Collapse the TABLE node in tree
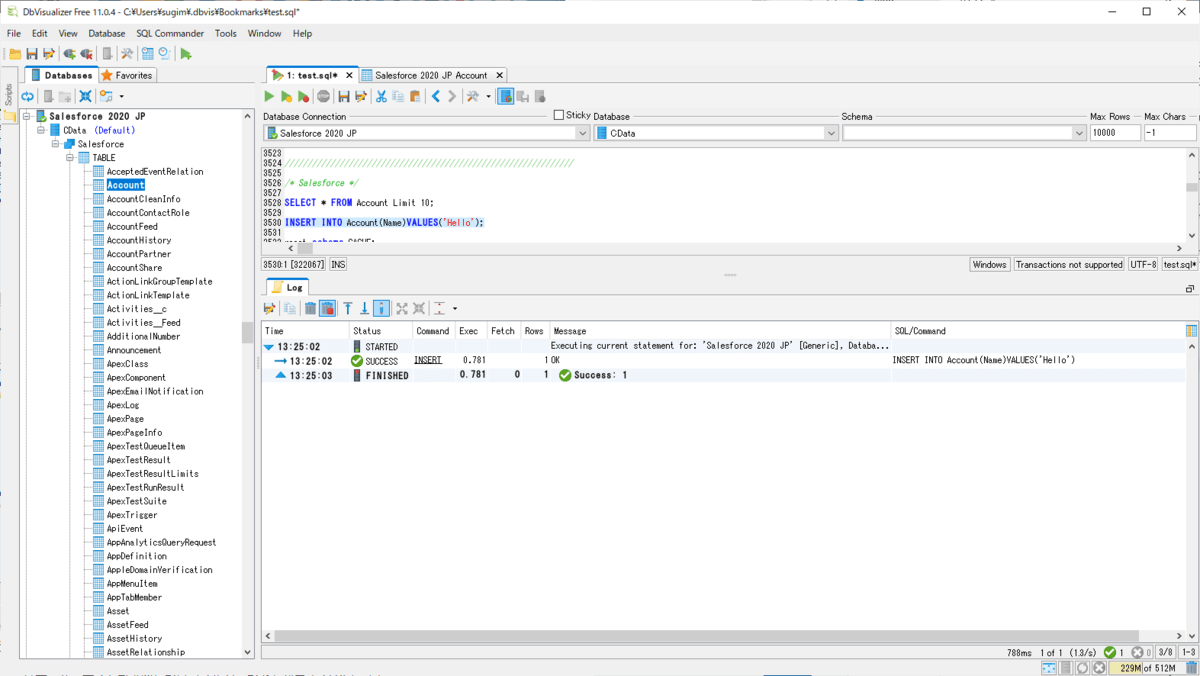Screen dimensions: 1200x676 70,158
